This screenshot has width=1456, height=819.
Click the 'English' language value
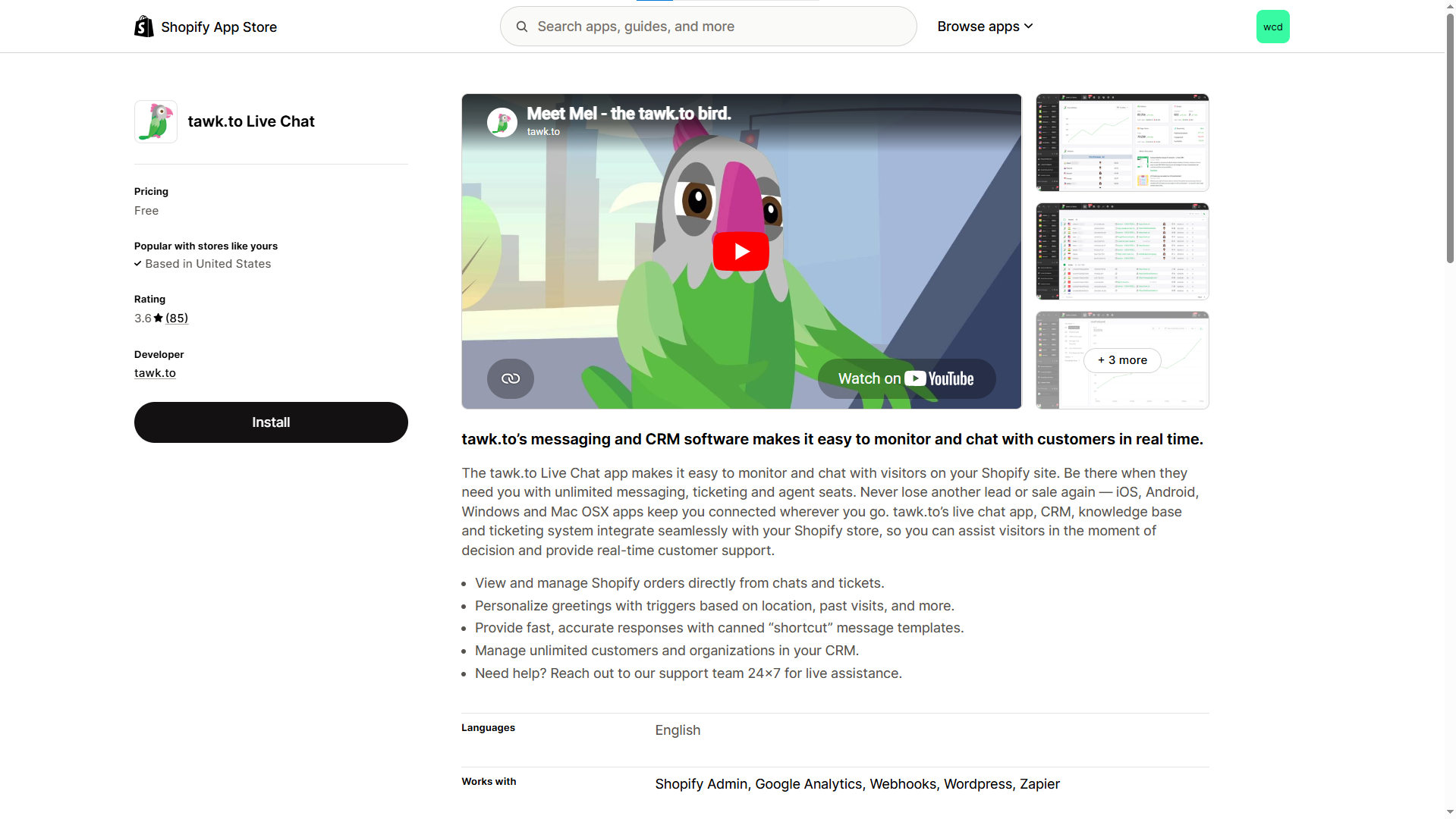678,730
